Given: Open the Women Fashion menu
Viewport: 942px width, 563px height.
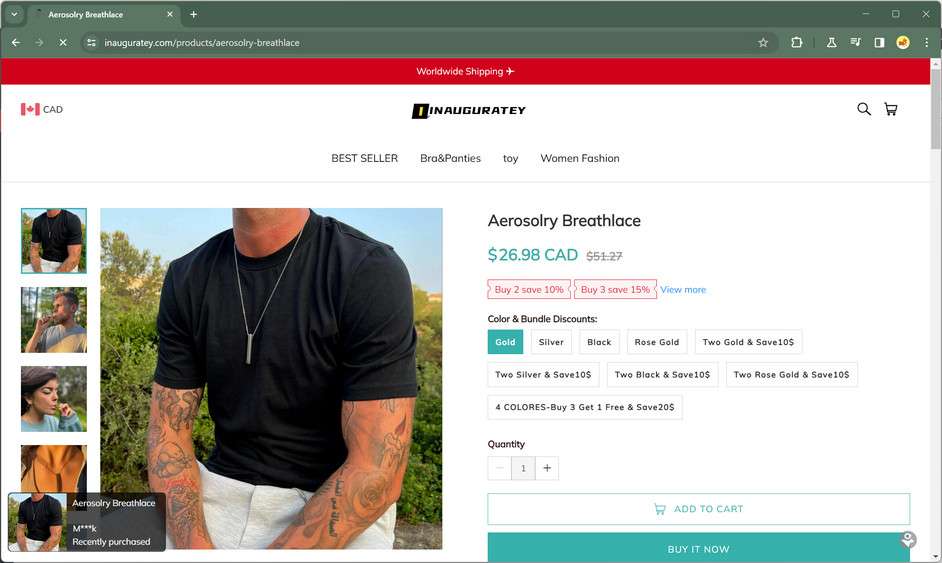Looking at the screenshot, I should click(x=580, y=158).
